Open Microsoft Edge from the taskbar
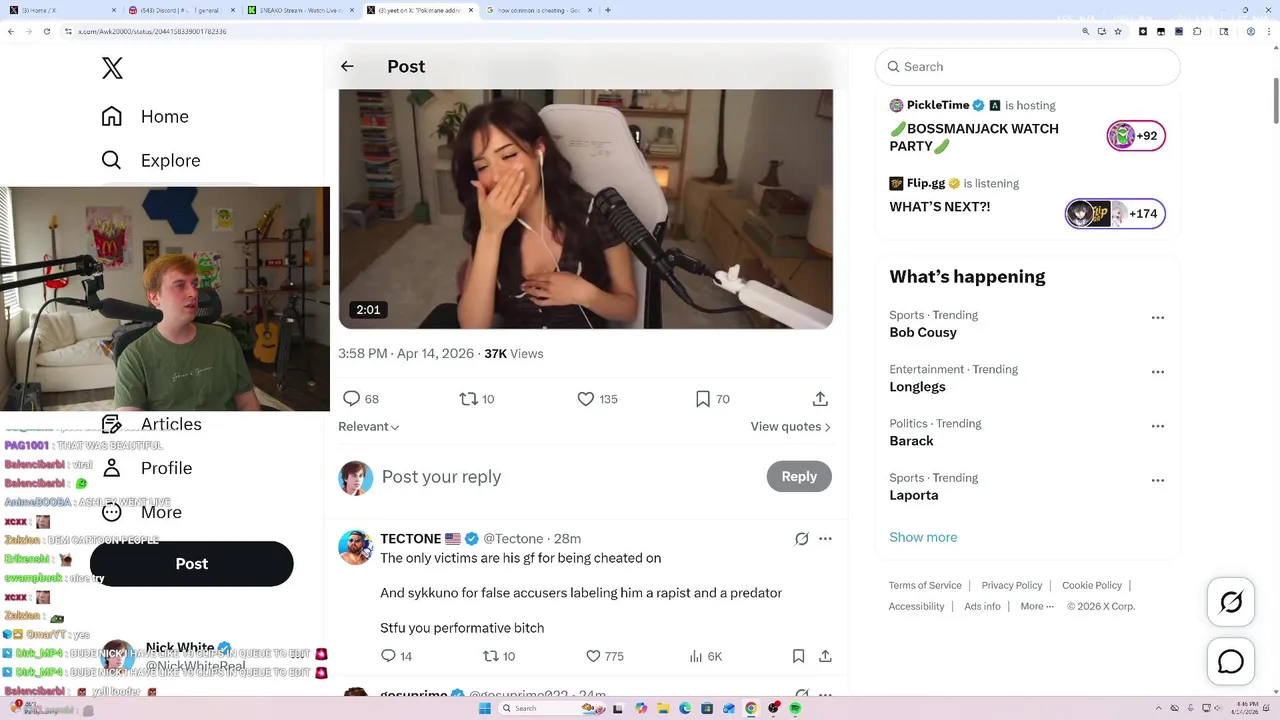The image size is (1280, 720). click(685, 708)
